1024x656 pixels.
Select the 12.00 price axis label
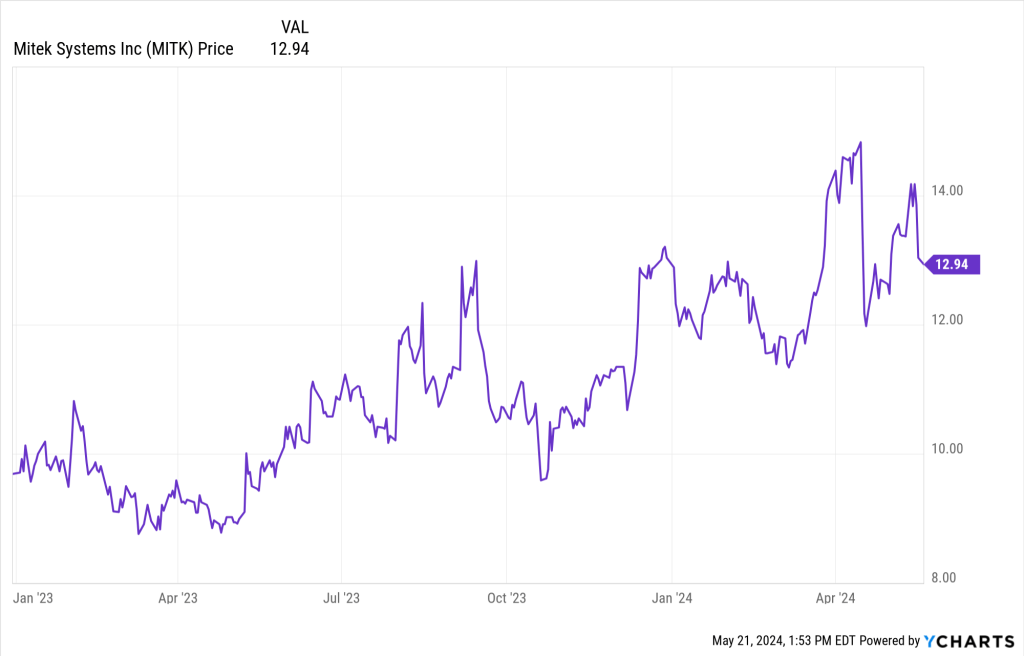pyautogui.click(x=946, y=320)
